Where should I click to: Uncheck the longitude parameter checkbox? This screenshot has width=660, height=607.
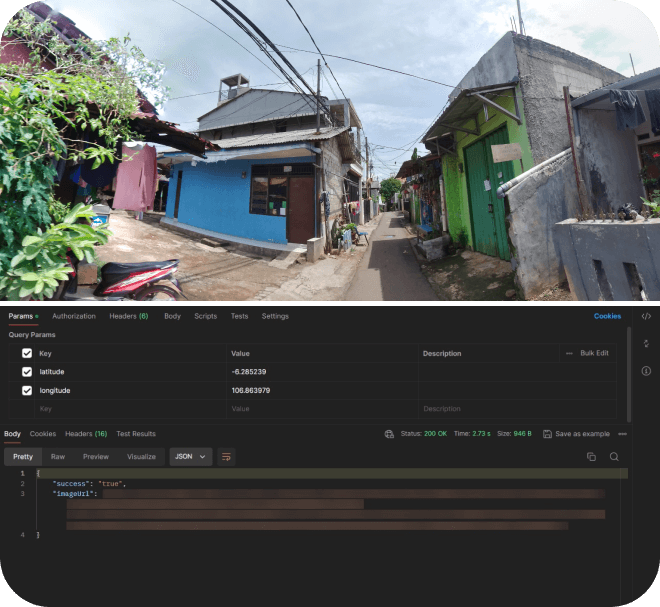click(x=27, y=390)
